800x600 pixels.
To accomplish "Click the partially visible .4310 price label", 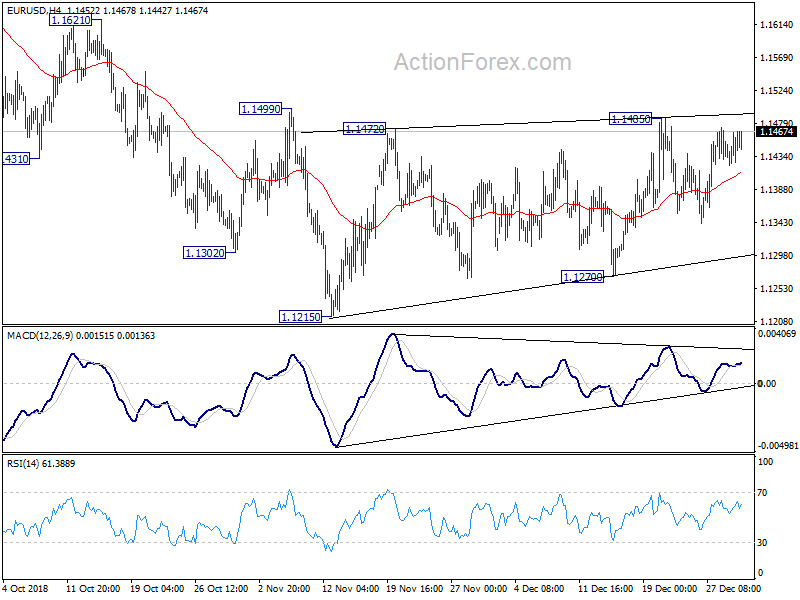I will pyautogui.click(x=16, y=159).
